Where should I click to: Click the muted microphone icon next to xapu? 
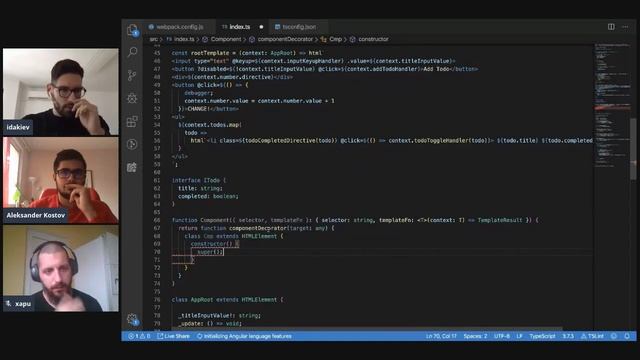click(8, 303)
